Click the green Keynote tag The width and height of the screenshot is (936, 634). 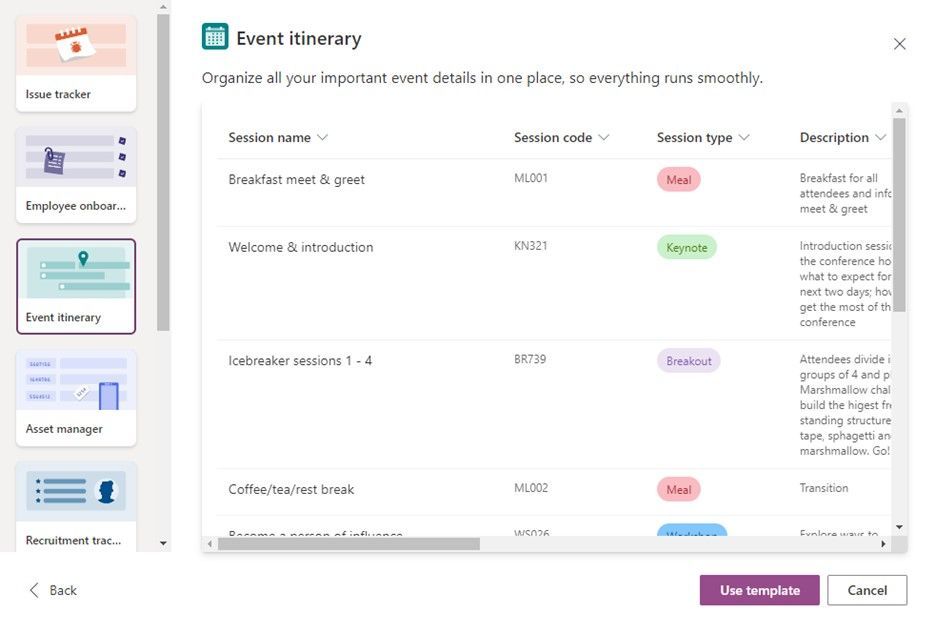click(686, 247)
